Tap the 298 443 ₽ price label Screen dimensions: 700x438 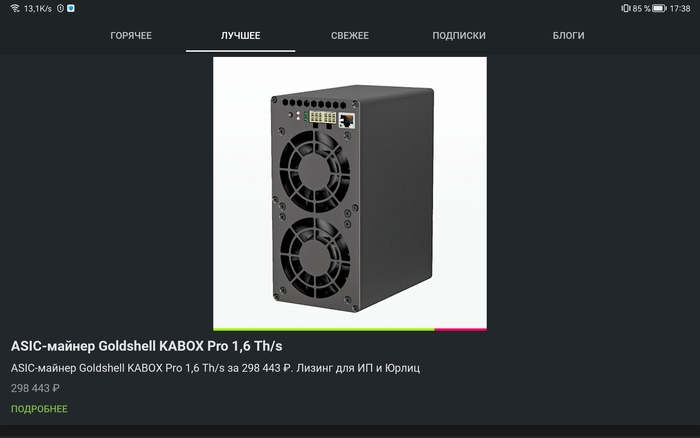tap(35, 388)
